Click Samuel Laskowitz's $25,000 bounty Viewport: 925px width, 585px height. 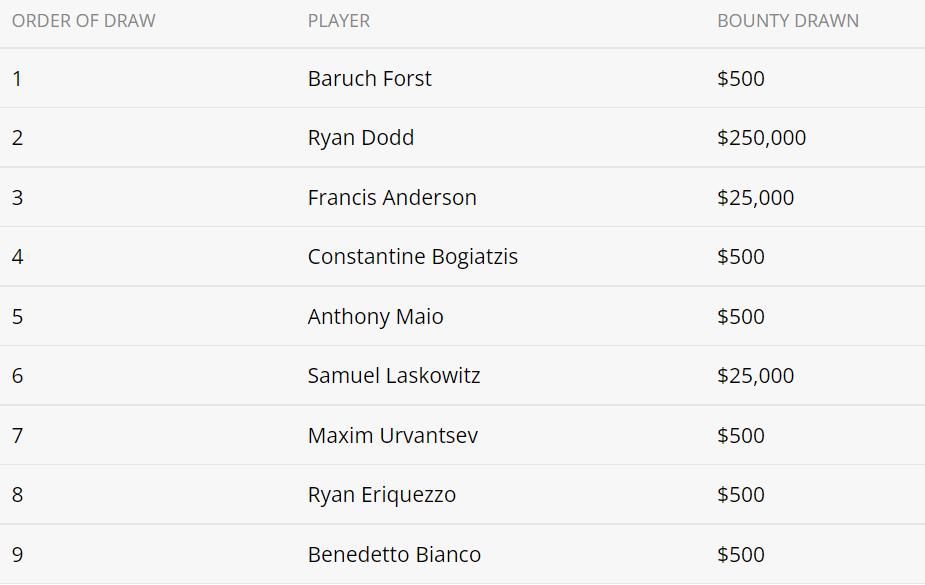pyautogui.click(x=756, y=376)
